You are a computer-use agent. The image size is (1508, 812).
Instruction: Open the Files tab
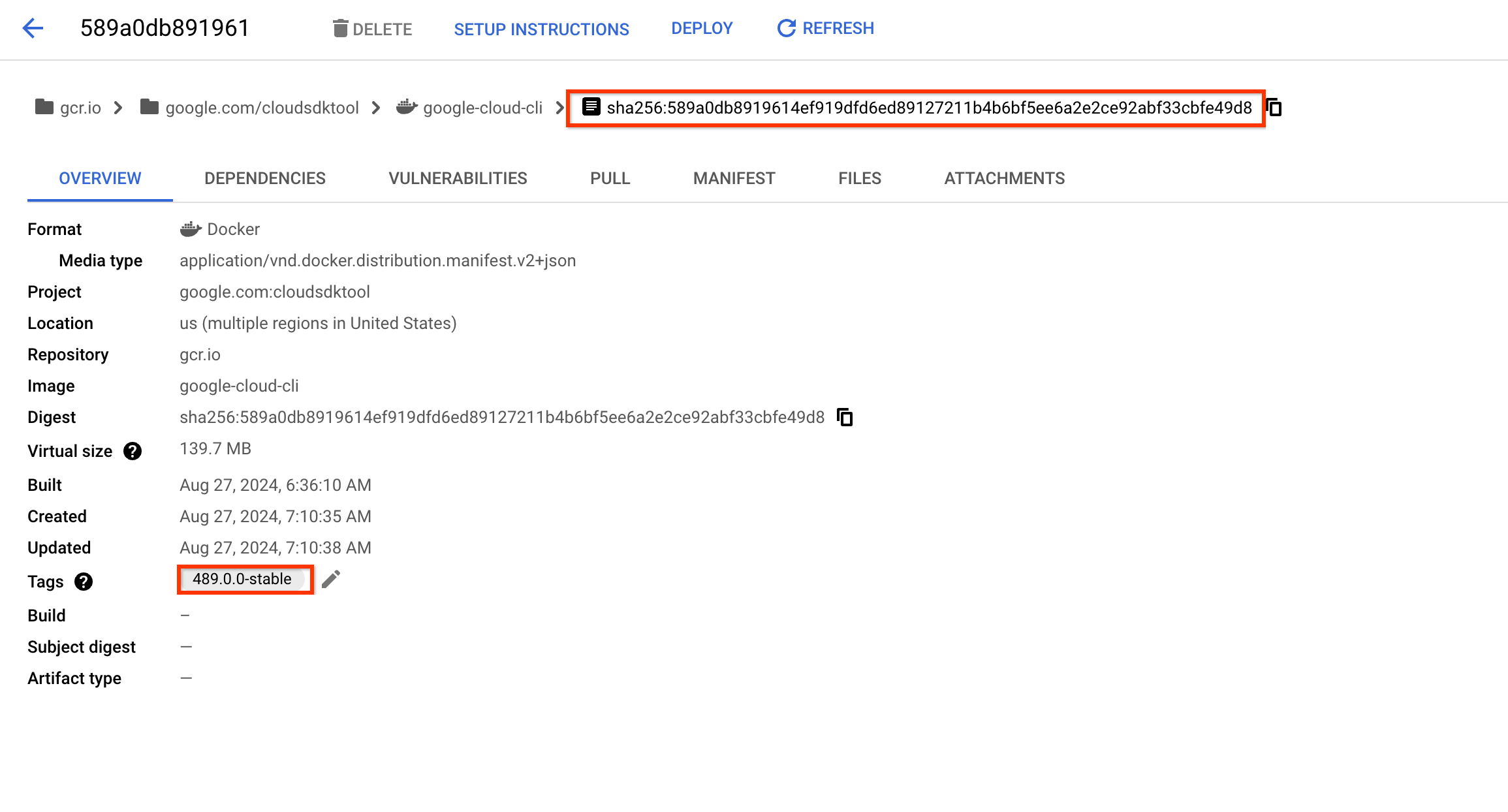click(859, 178)
